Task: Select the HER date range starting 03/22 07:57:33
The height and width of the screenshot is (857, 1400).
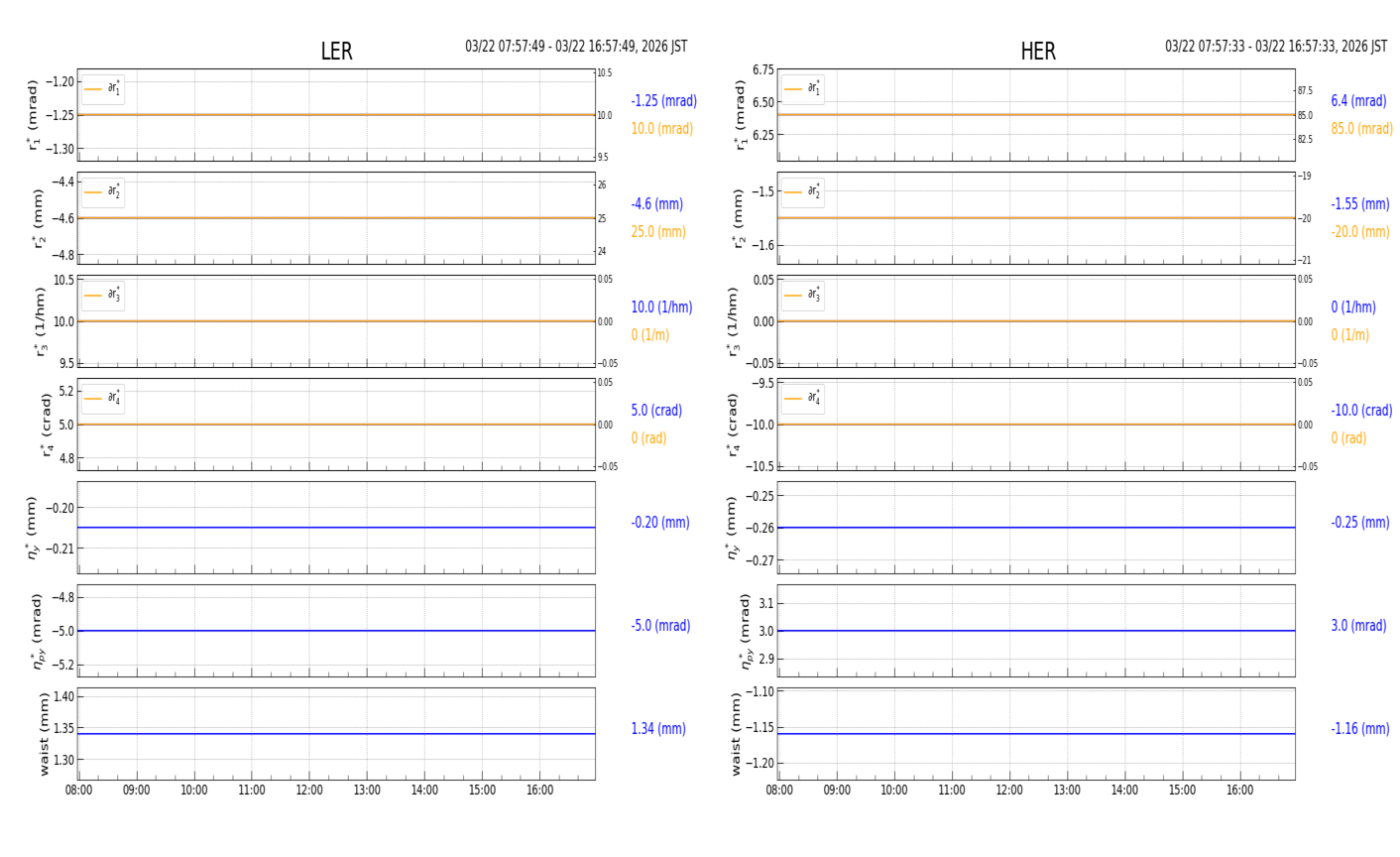Action: pyautogui.click(x=1276, y=47)
